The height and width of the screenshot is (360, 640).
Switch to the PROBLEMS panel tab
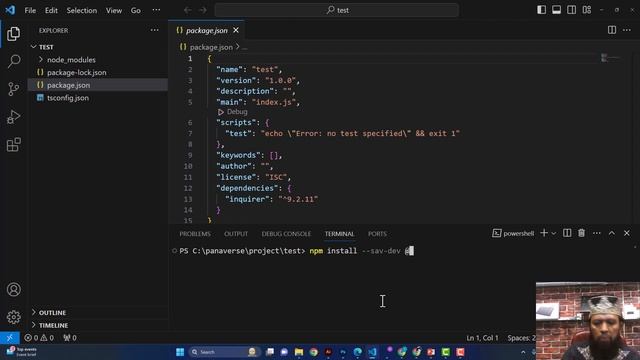point(195,234)
